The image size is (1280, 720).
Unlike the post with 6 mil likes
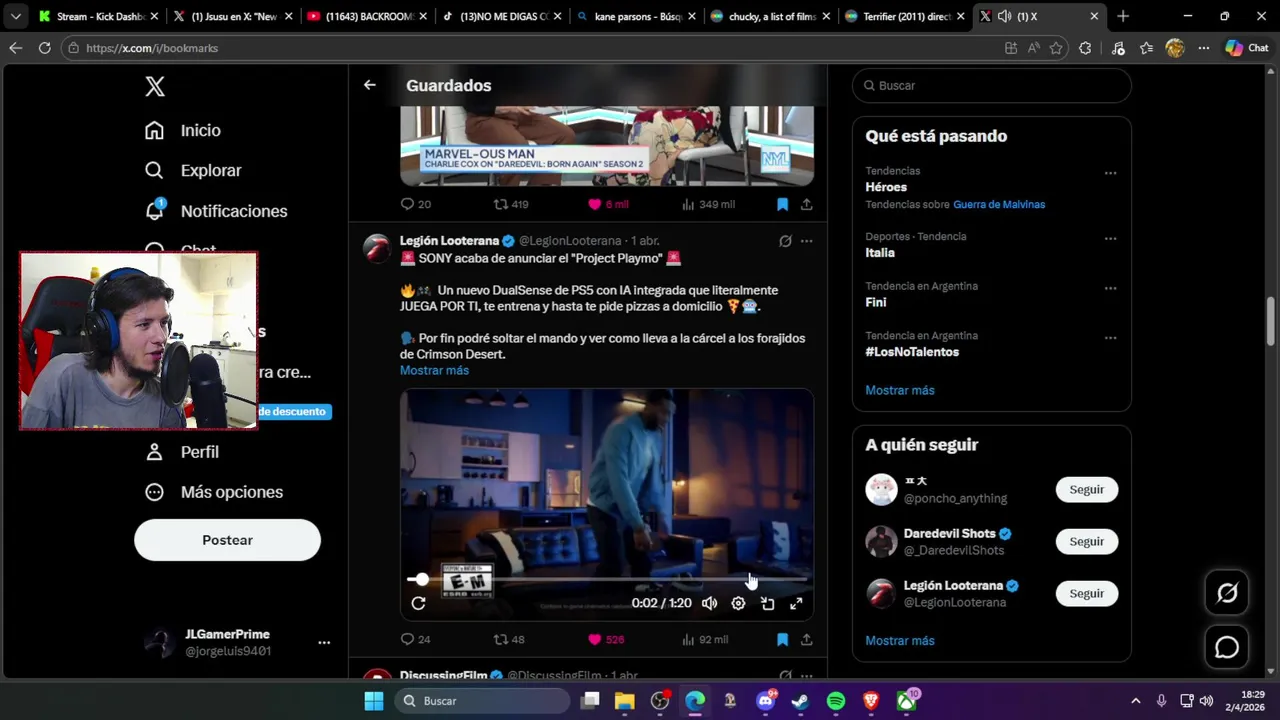pos(608,204)
